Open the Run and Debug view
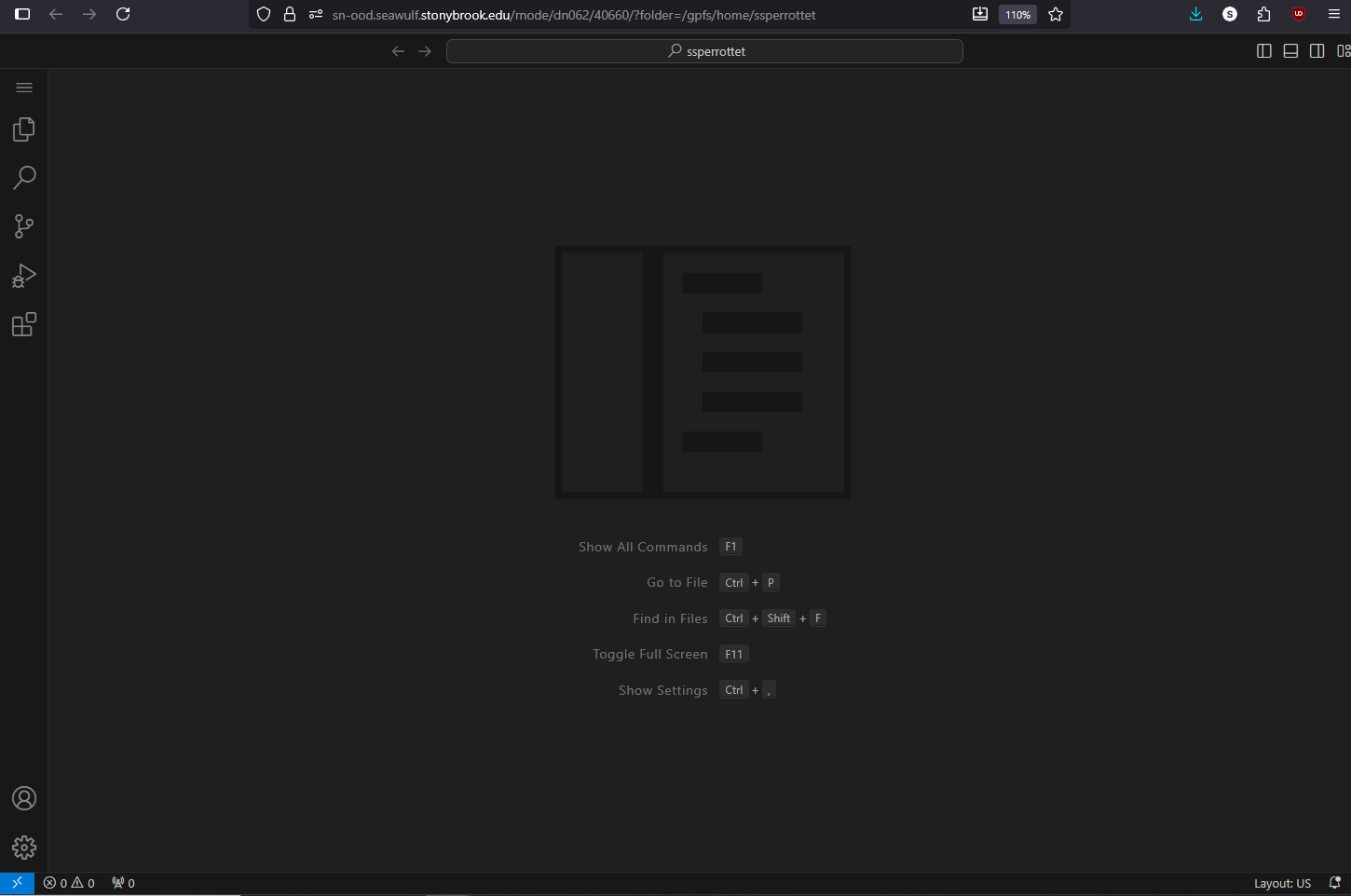1351x896 pixels. point(24,276)
